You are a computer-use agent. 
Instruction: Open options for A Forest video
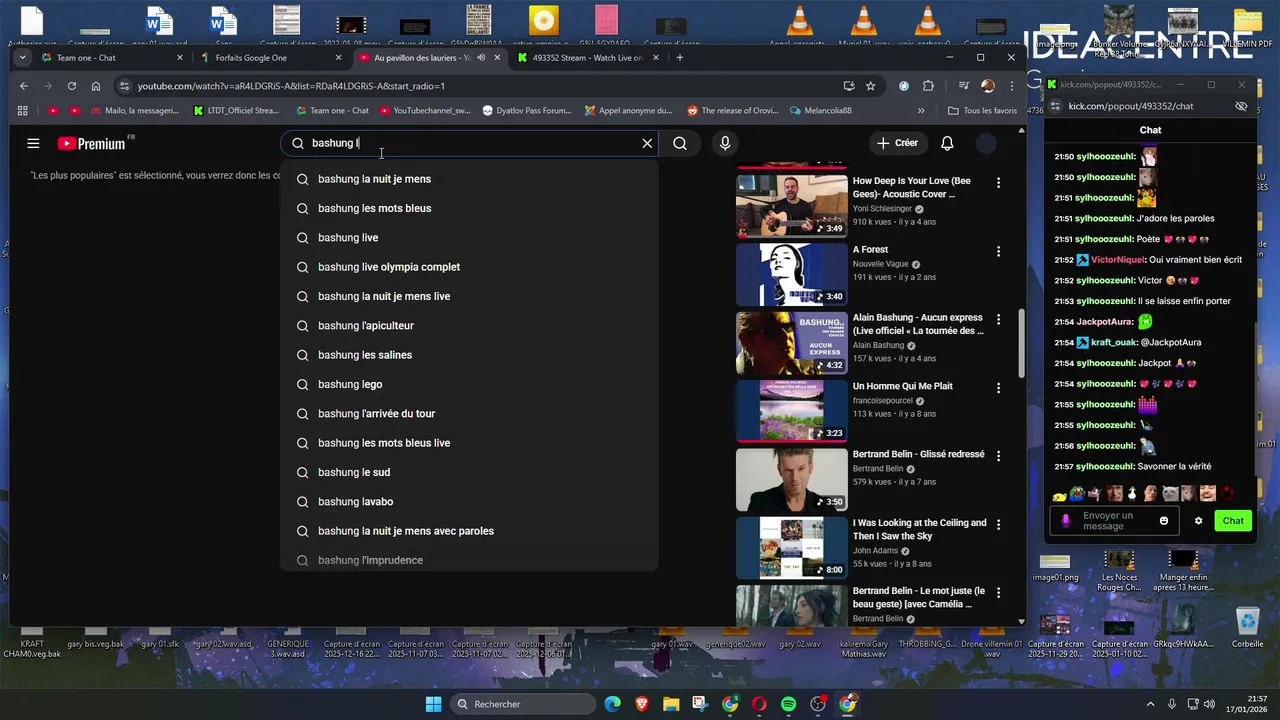pyautogui.click(x=998, y=251)
